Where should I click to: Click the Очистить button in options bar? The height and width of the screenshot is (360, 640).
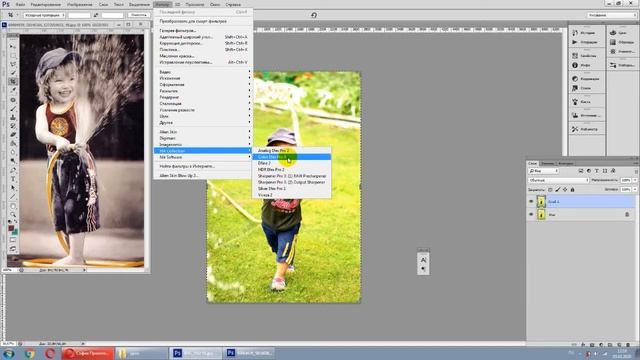[x=138, y=15]
